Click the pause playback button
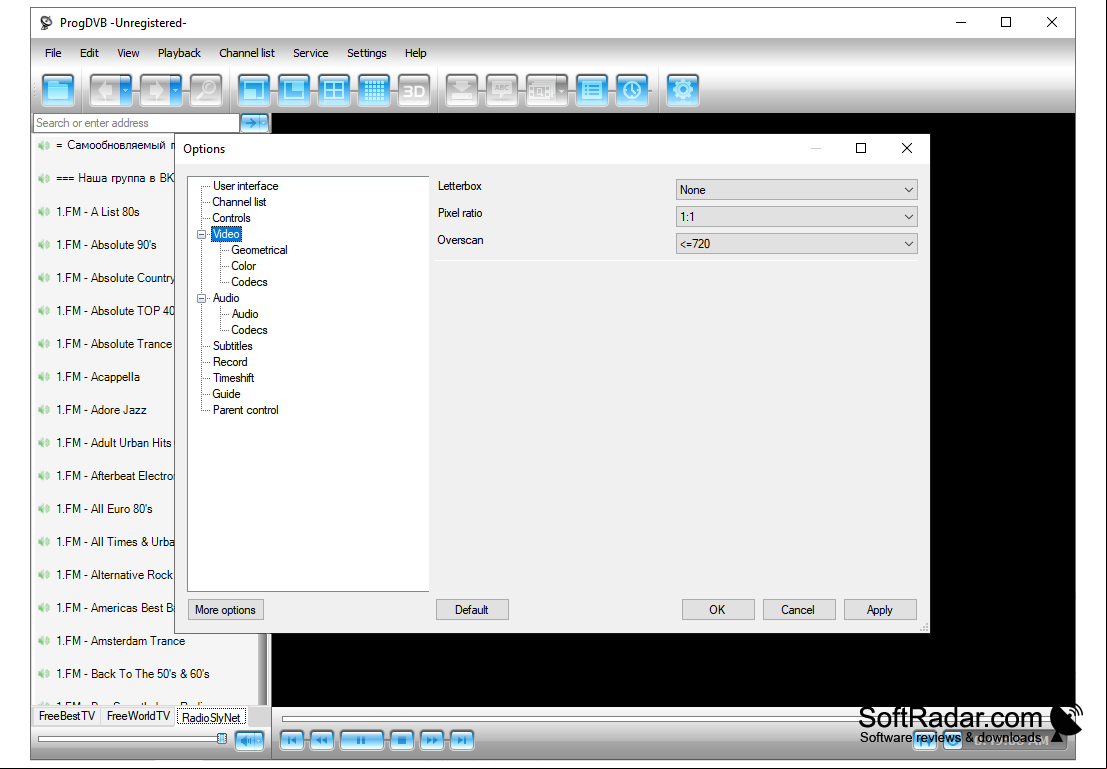 (361, 740)
